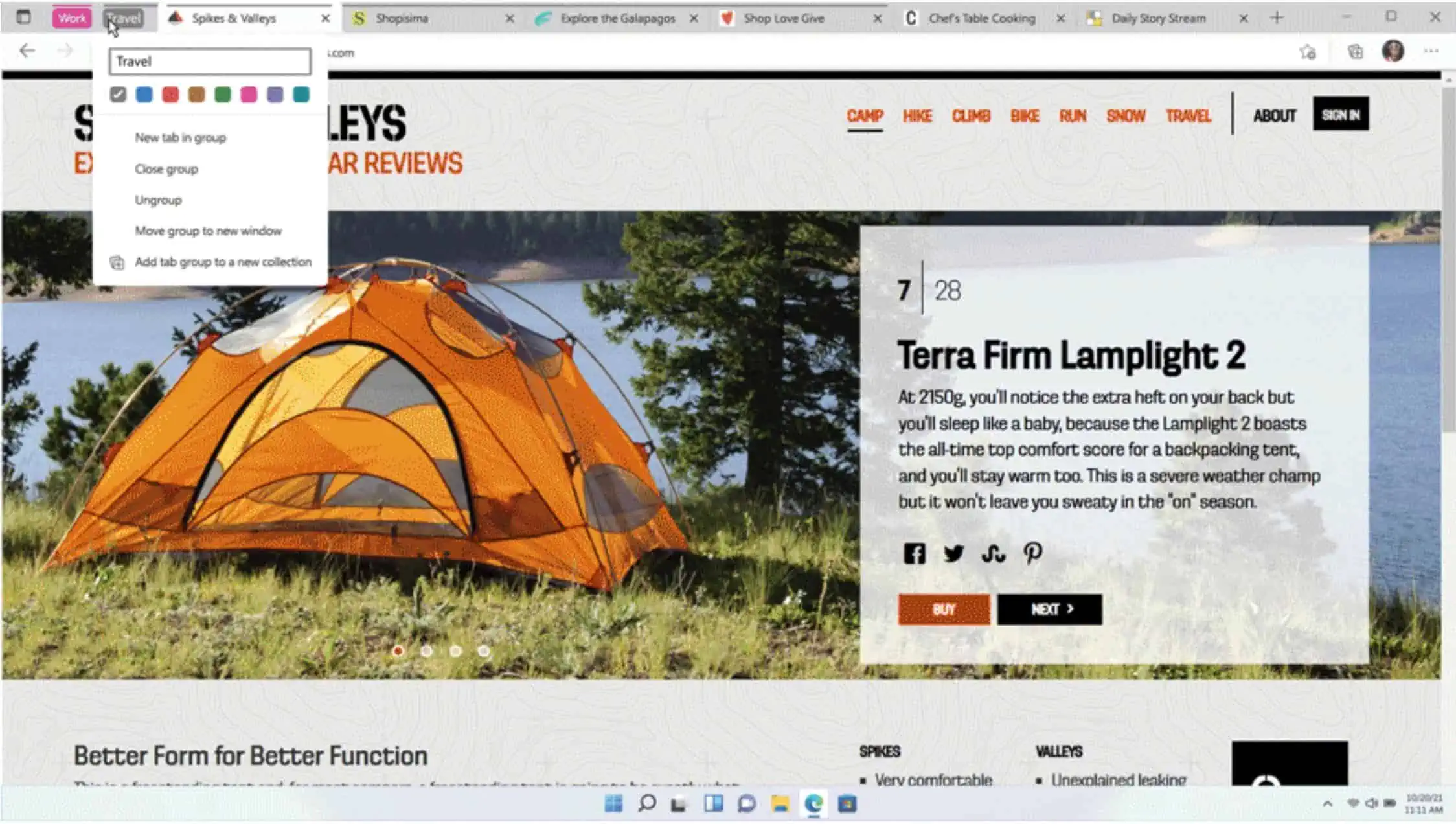This screenshot has width=1456, height=824.
Task: Click NEXT to view next gear review
Action: pos(1050,609)
